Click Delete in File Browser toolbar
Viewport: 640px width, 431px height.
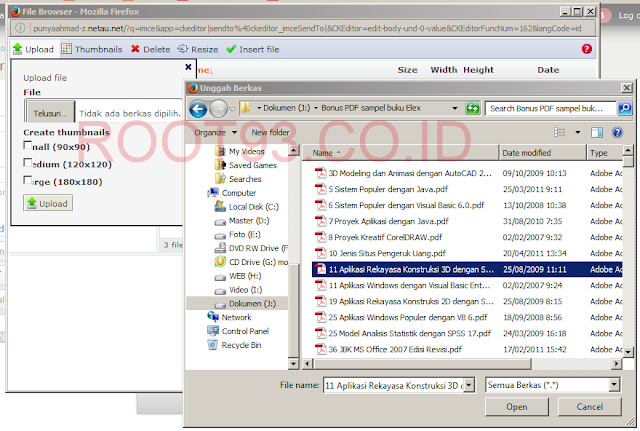coord(151,49)
